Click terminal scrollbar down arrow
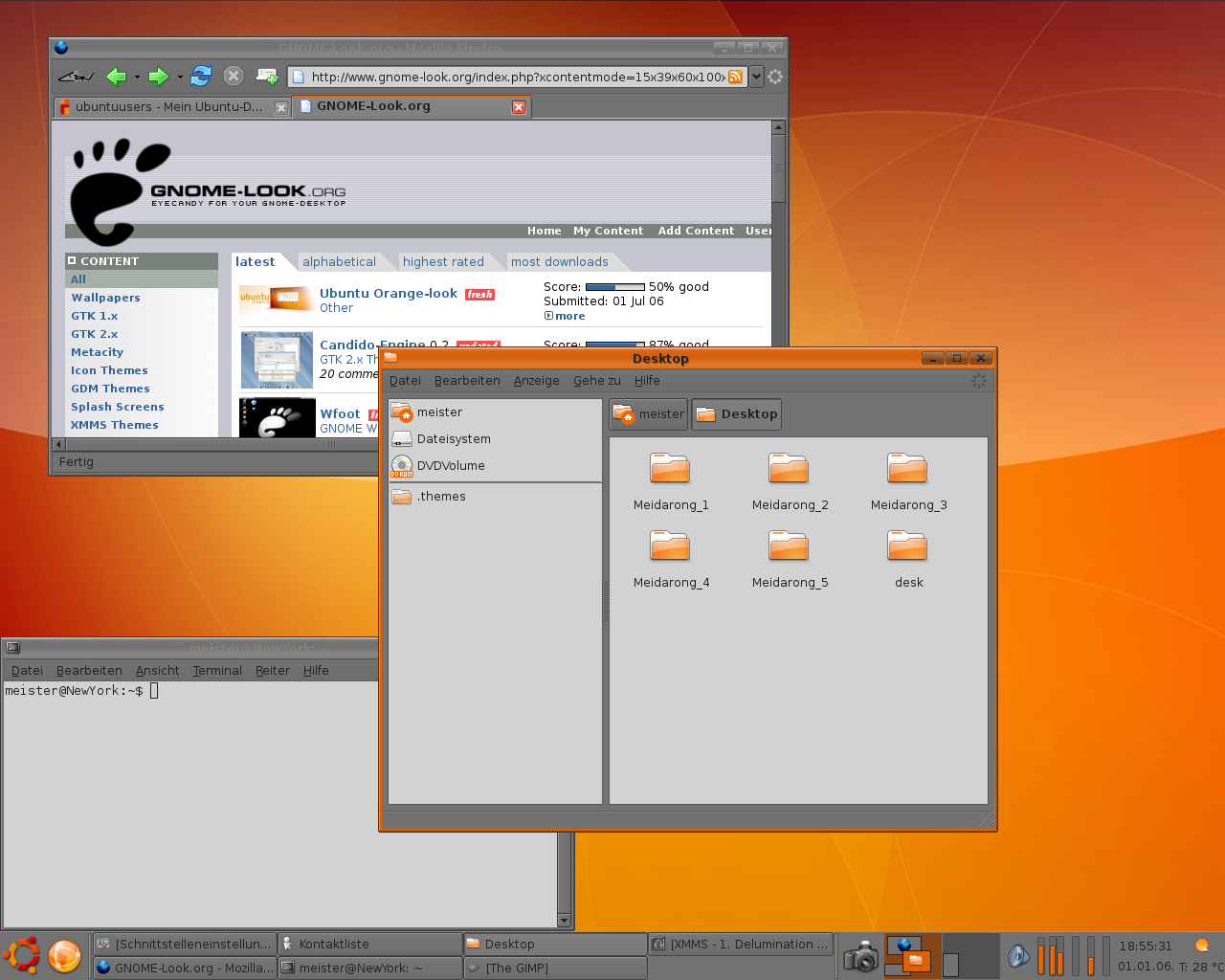The width and height of the screenshot is (1225, 980). click(564, 921)
